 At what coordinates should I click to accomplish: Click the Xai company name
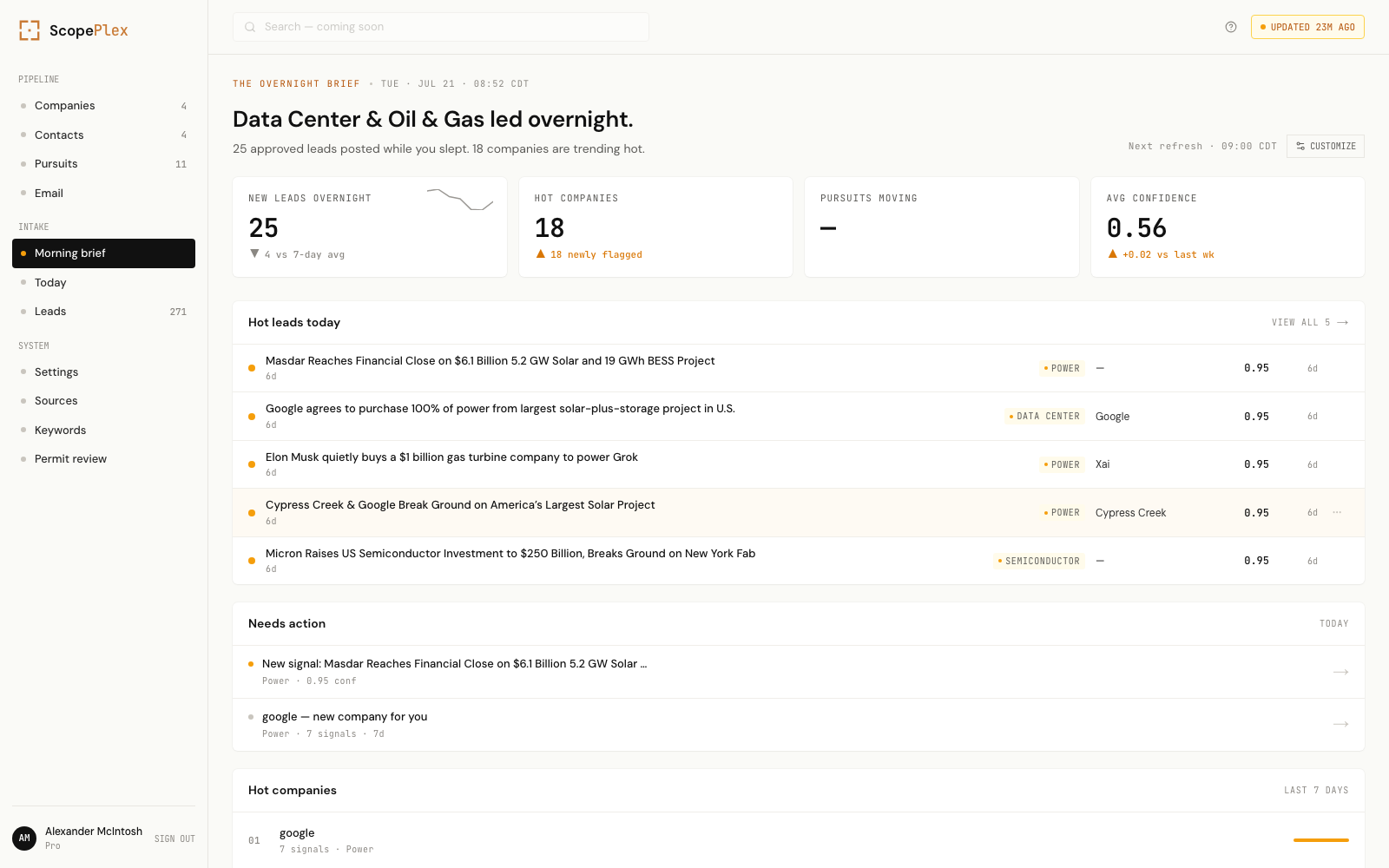(x=1103, y=464)
